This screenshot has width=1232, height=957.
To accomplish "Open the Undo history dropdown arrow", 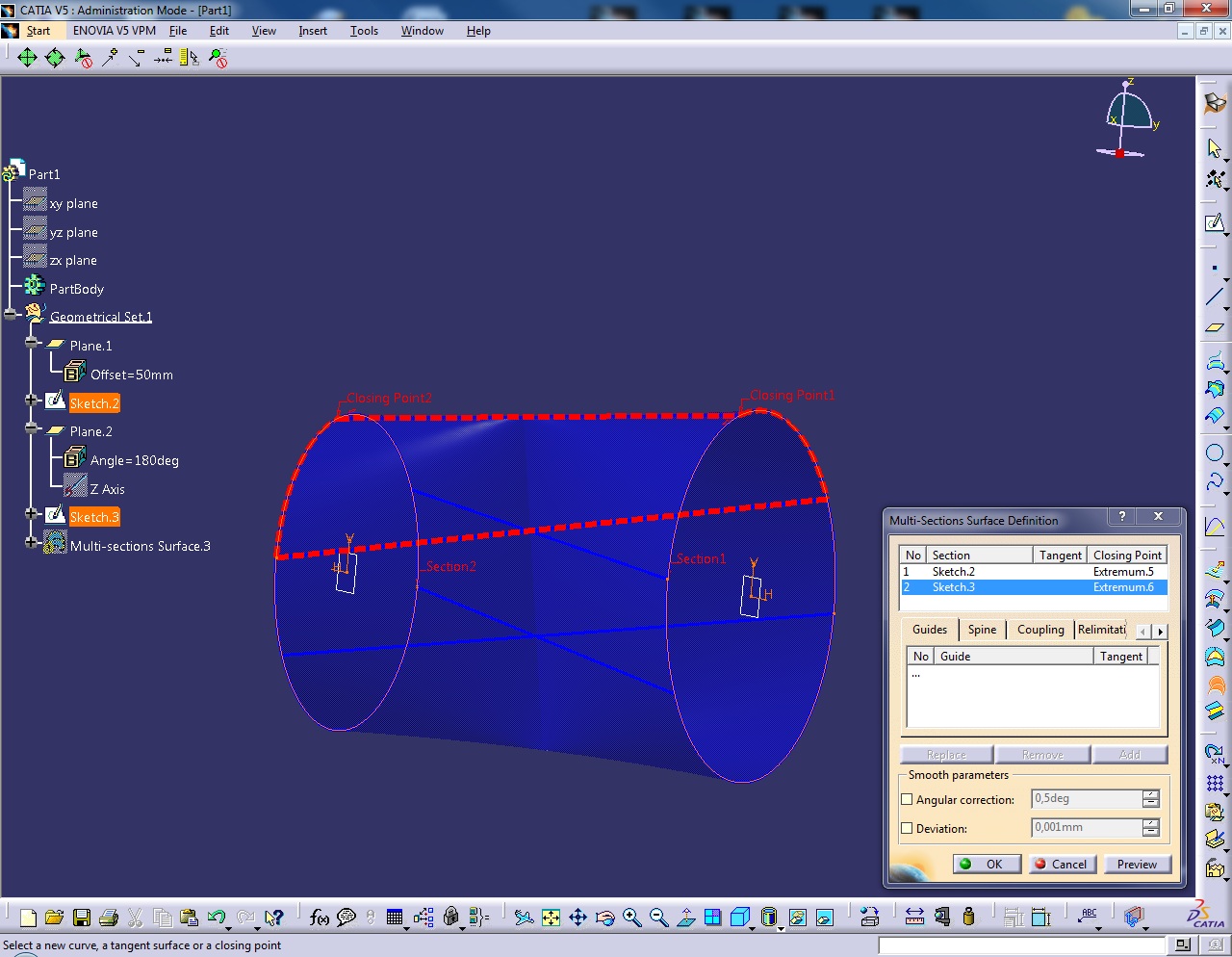I will [229, 927].
